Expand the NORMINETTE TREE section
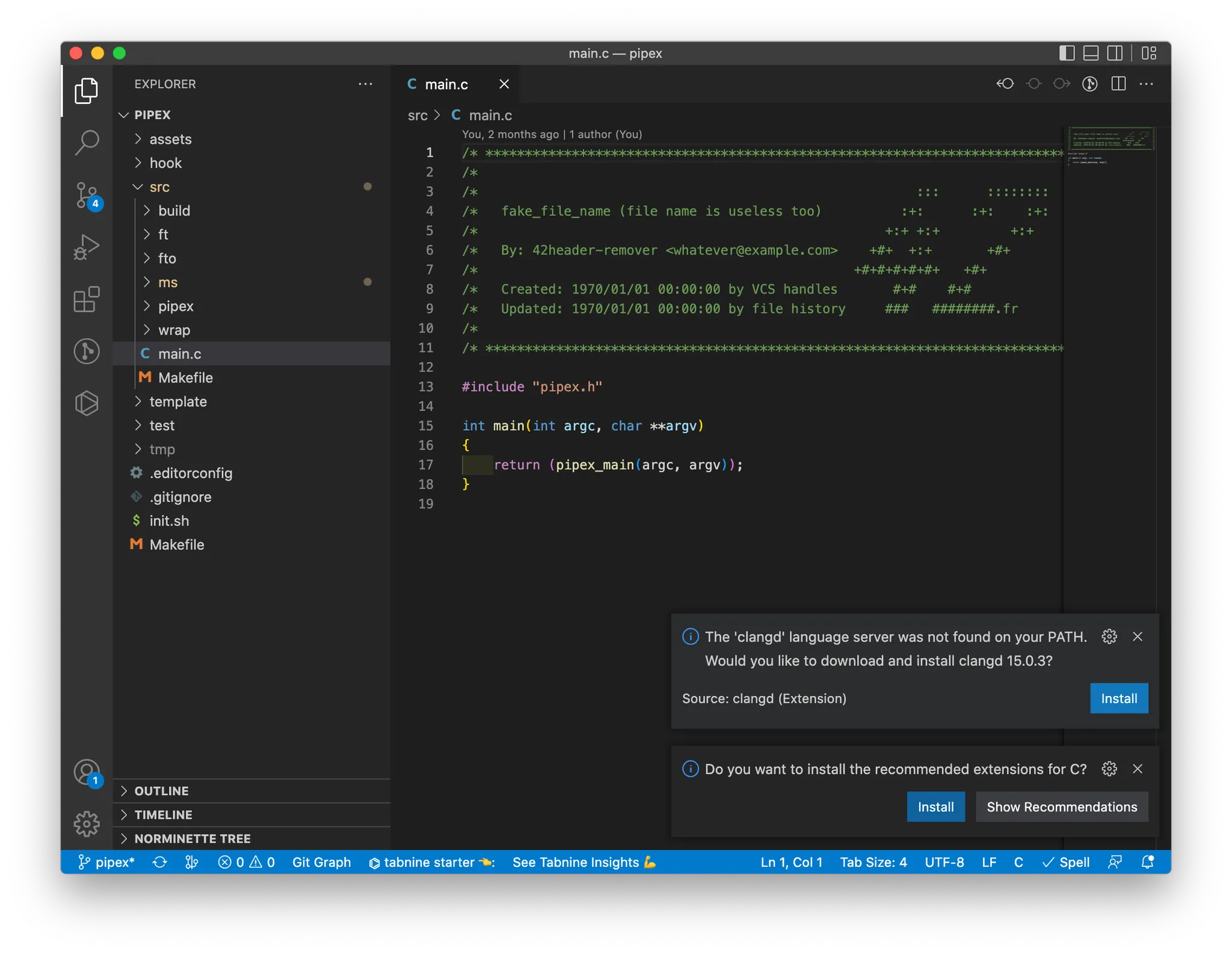The width and height of the screenshot is (1232, 954). point(192,839)
